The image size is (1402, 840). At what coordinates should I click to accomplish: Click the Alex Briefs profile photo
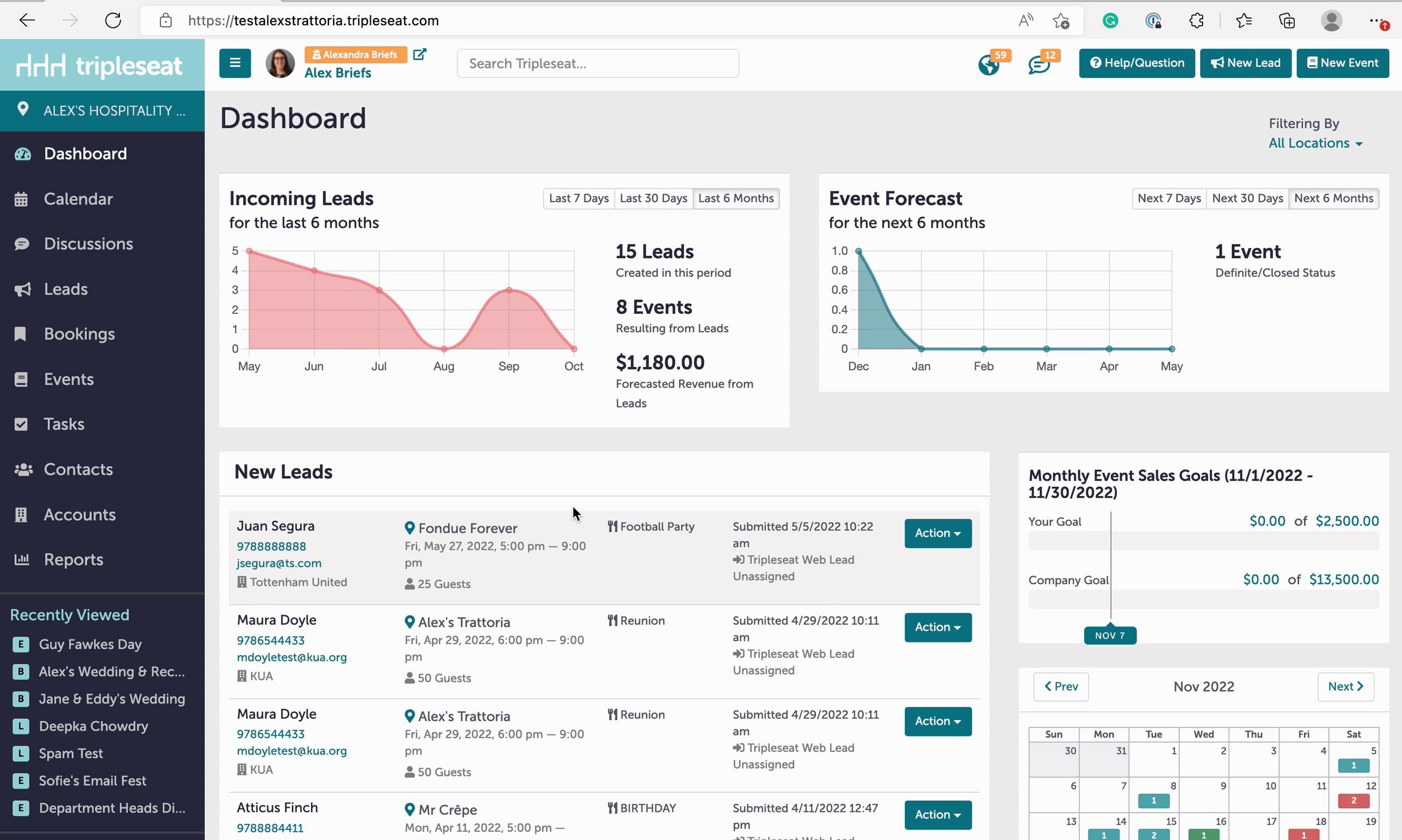[x=280, y=63]
